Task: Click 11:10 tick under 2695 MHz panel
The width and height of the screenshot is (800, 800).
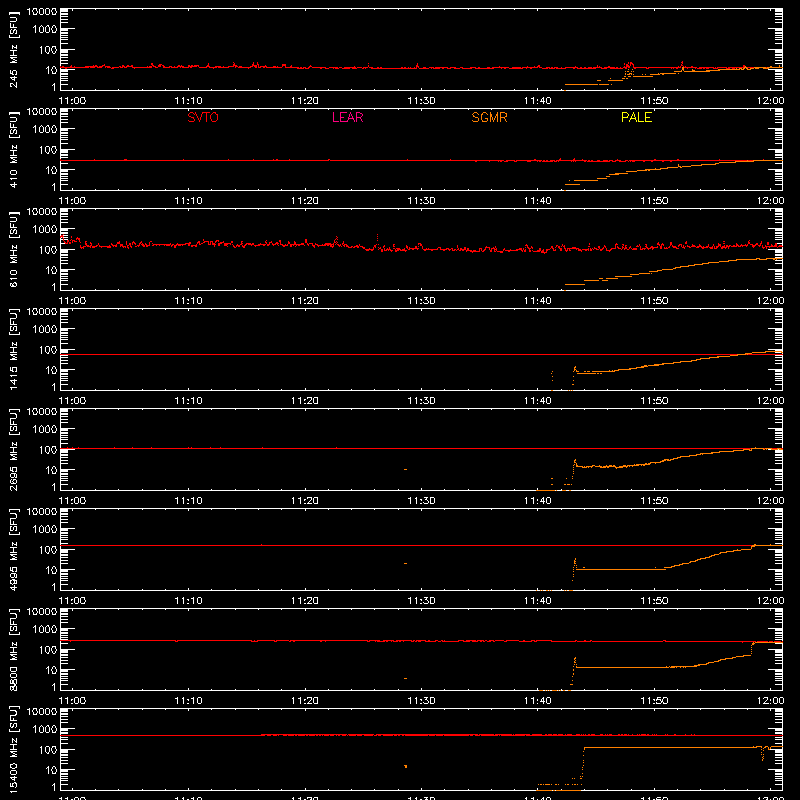Action: pyautogui.click(x=188, y=501)
